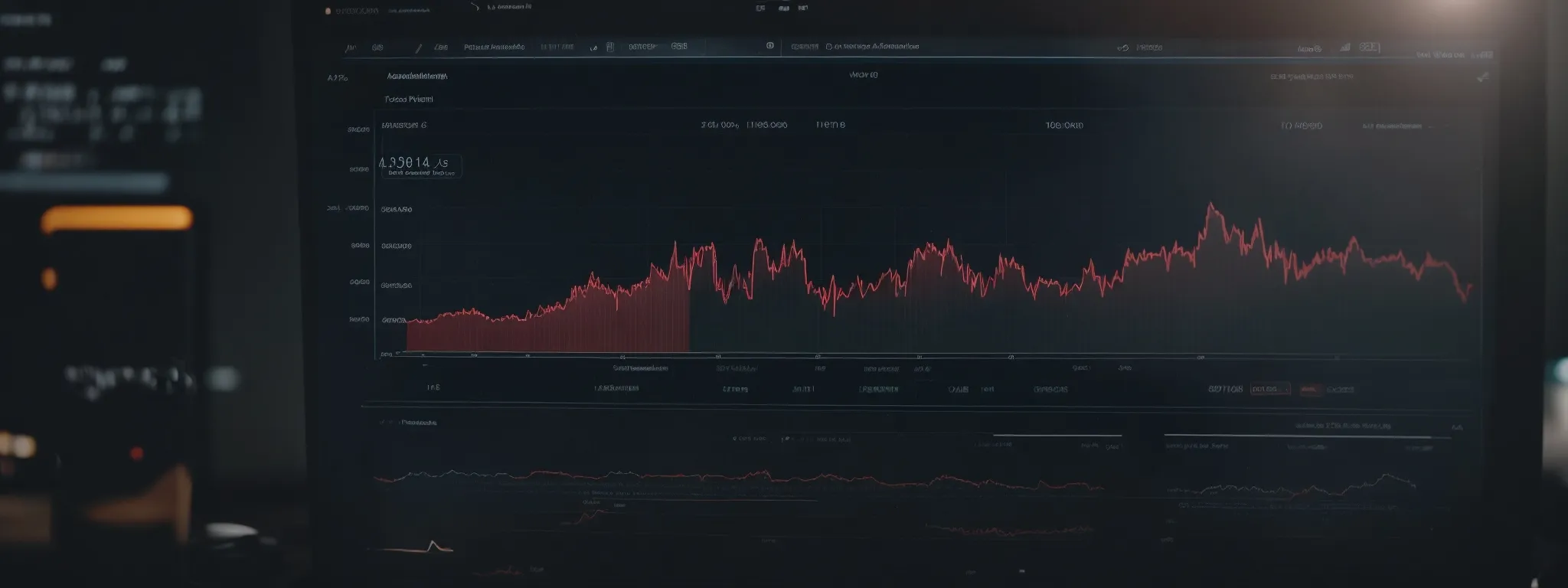Click the peak of the red price line
The height and width of the screenshot is (588, 1568).
point(1210,204)
